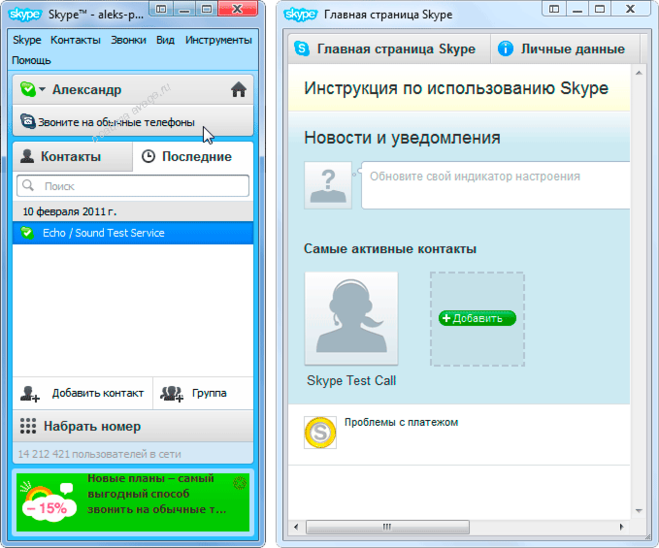Click the green online status icon
The width and height of the screenshot is (659, 548).
click(28, 89)
